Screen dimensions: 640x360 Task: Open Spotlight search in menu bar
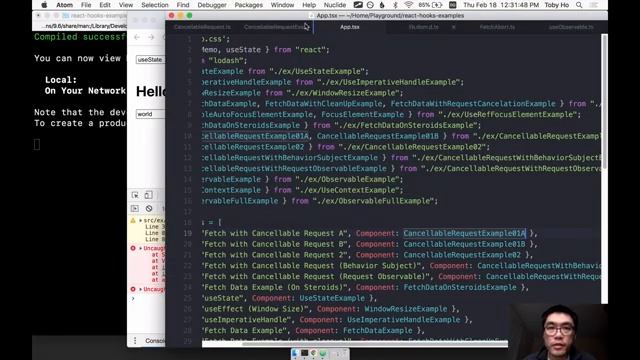[x=579, y=5]
